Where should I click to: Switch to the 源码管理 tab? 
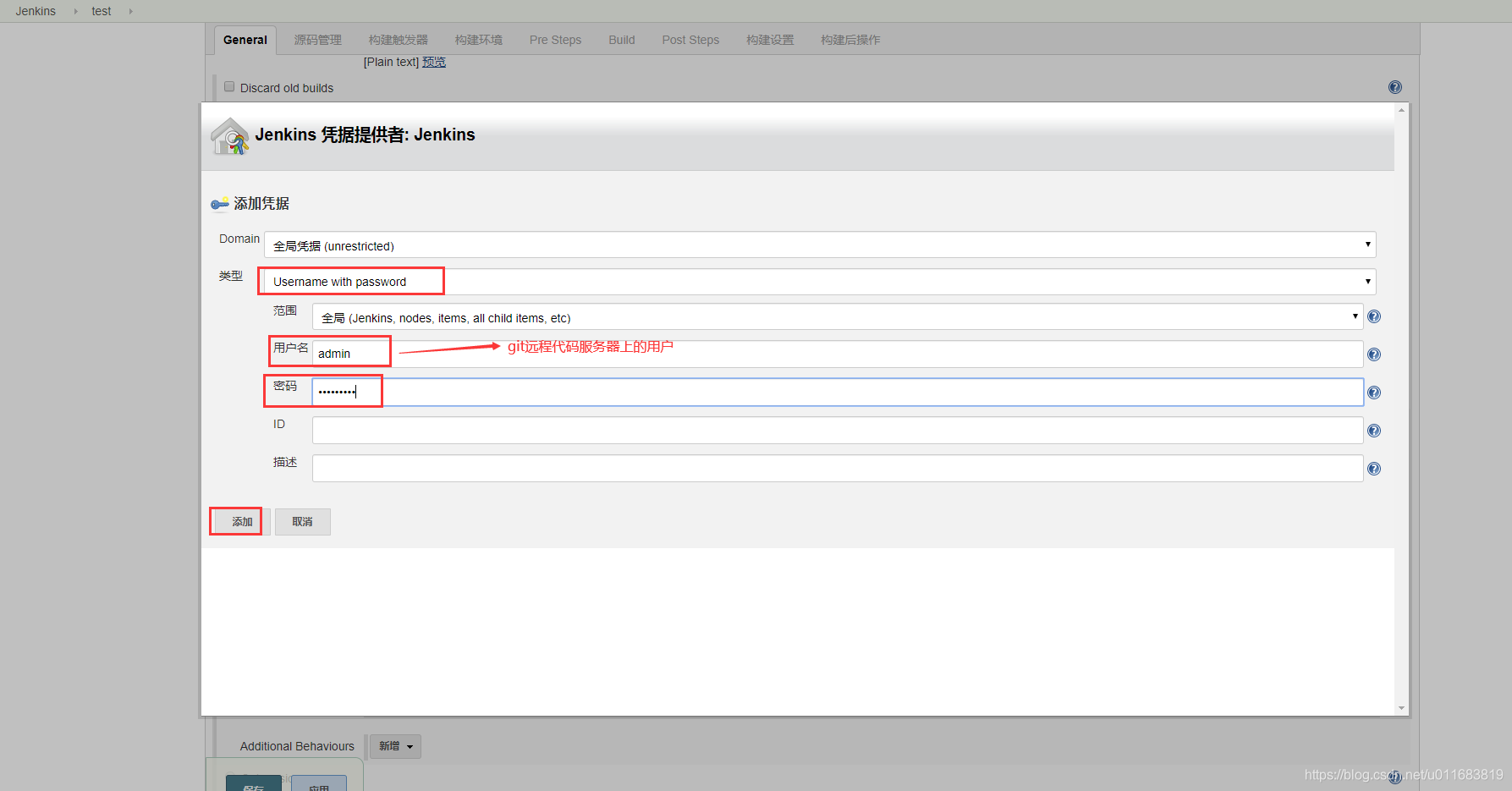point(318,40)
